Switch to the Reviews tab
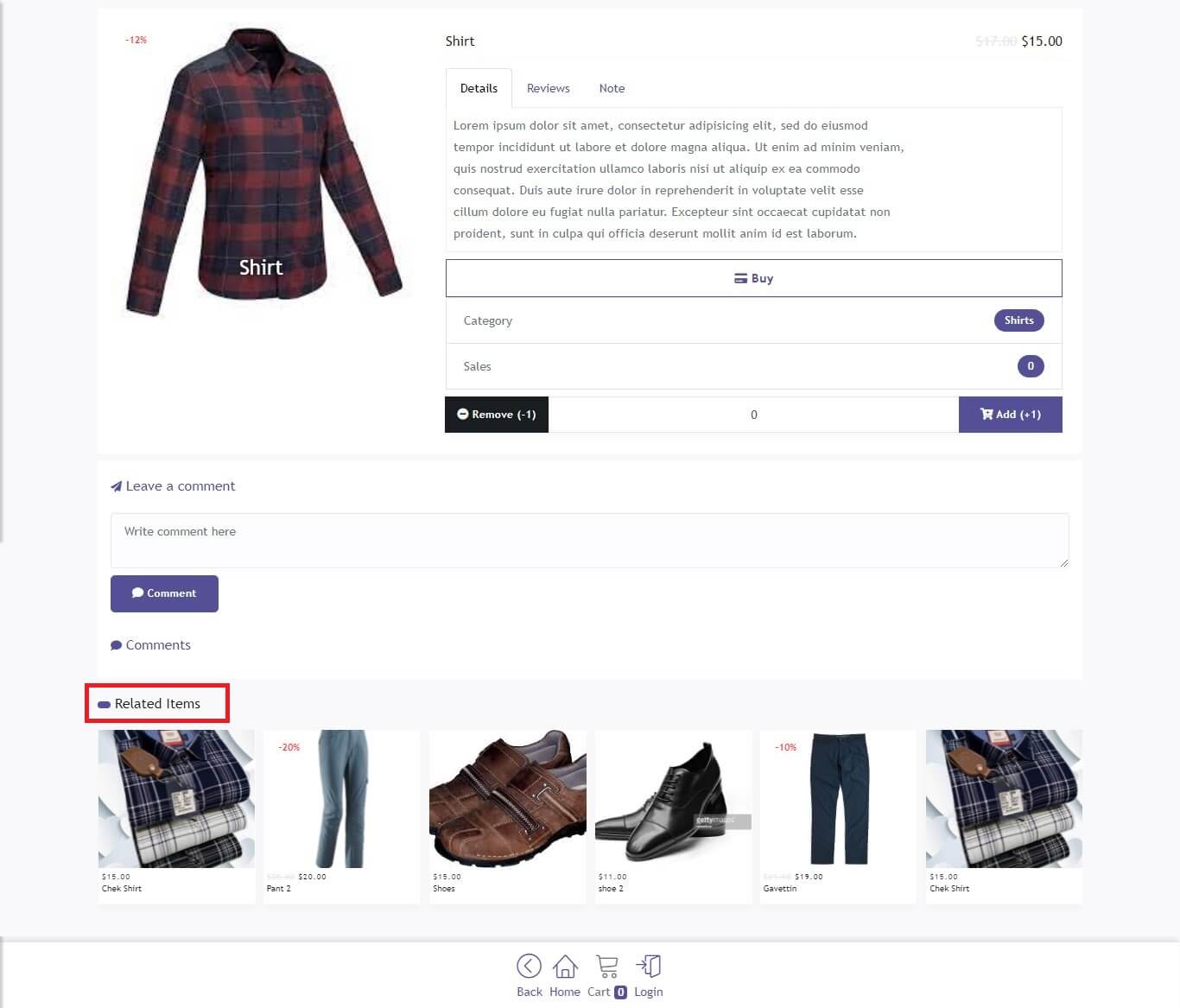Viewport: 1180px width, 1008px height. point(549,88)
